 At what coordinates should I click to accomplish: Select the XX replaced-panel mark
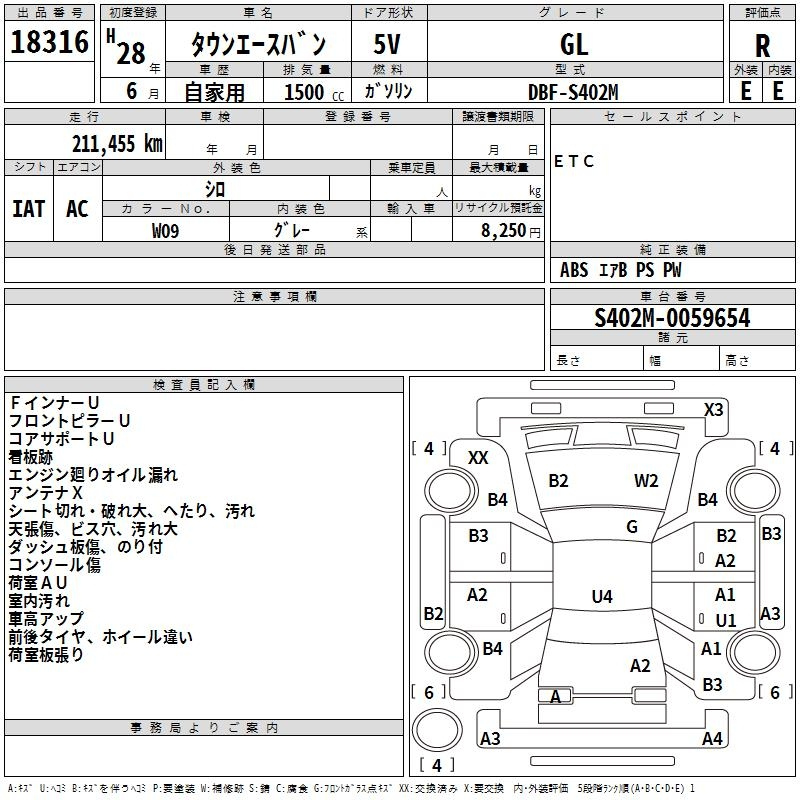[x=478, y=458]
